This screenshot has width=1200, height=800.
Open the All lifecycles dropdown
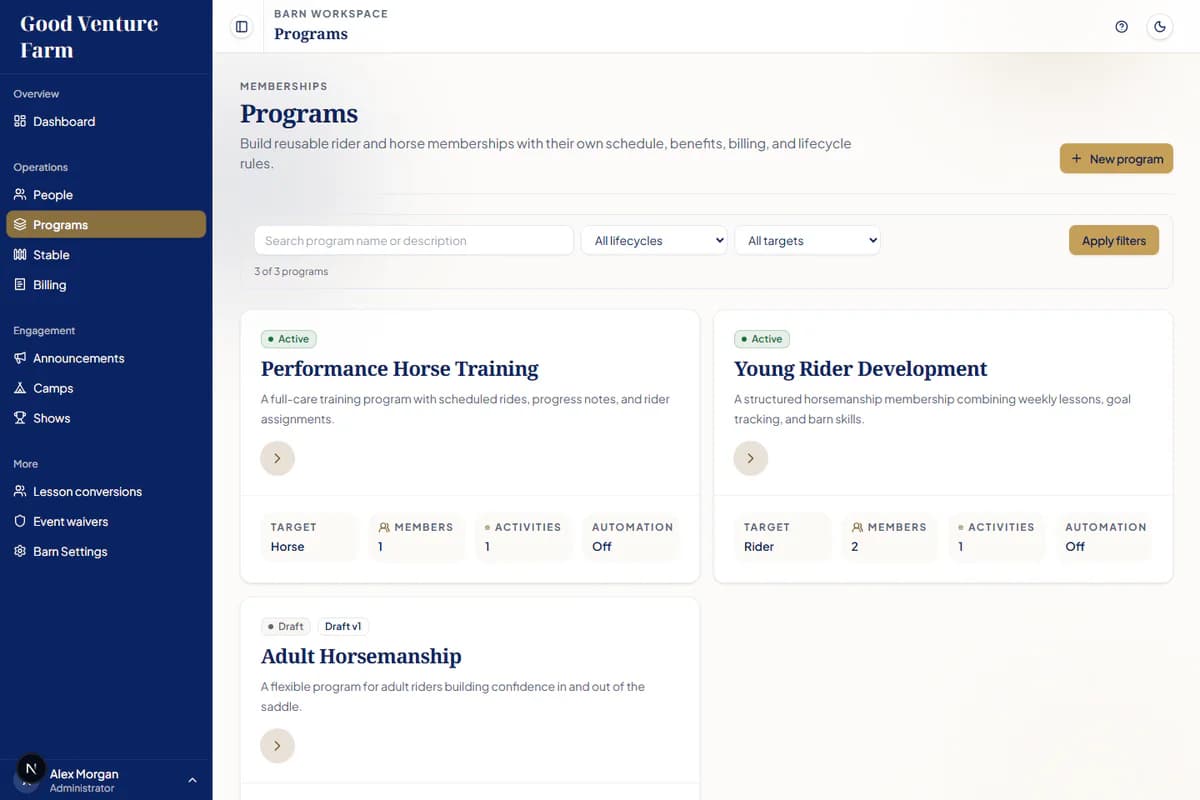click(x=654, y=240)
